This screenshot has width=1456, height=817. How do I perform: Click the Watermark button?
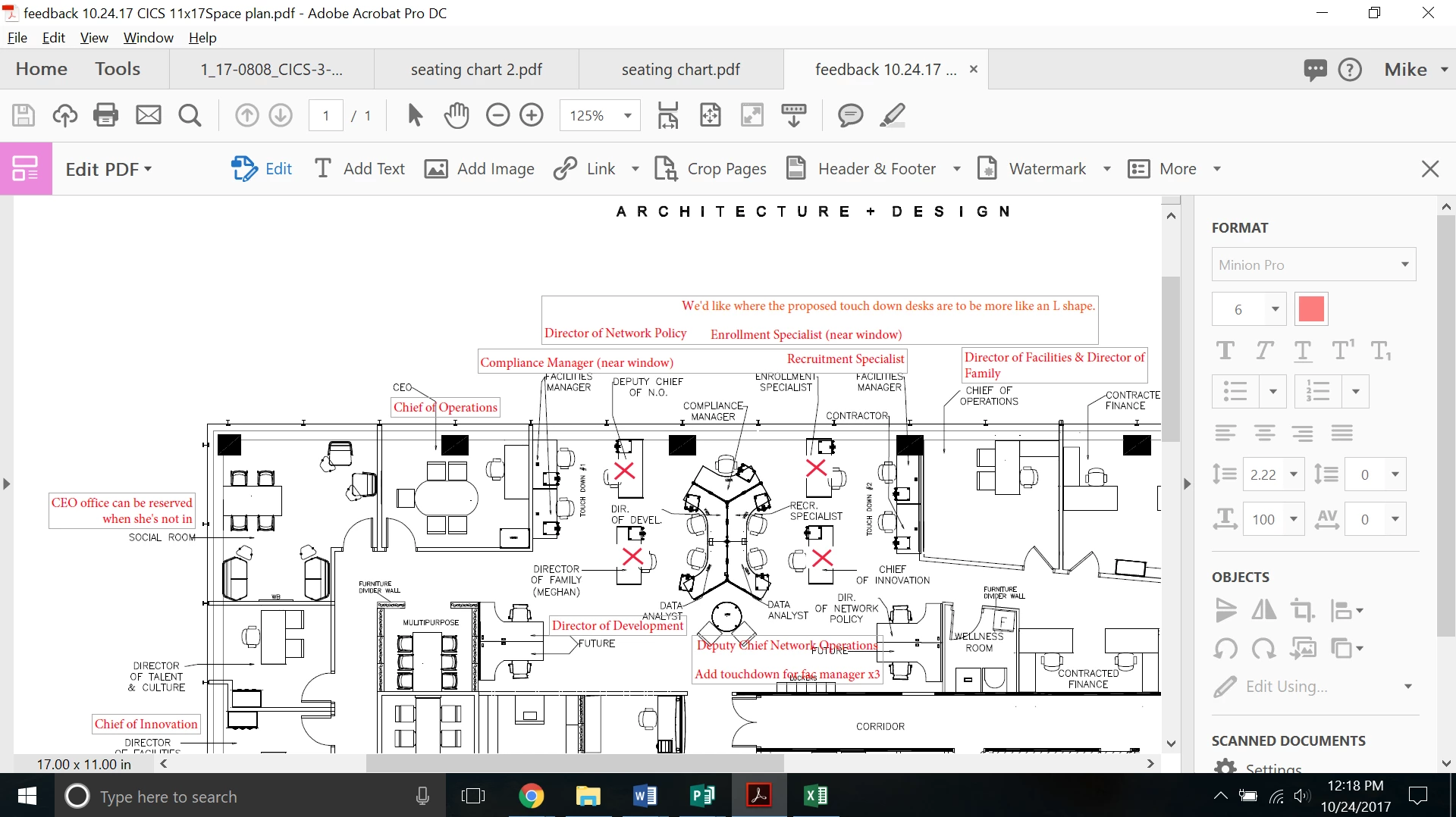tap(1034, 168)
